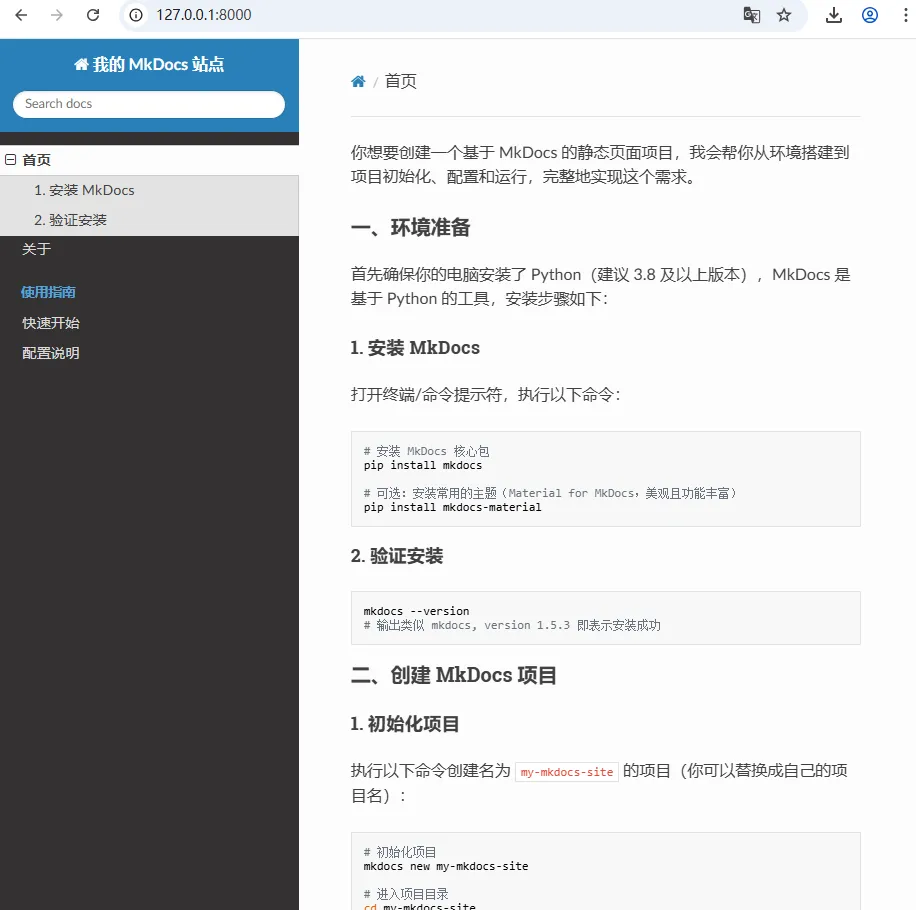Click heading 2. 验证安装 in content
Viewport: 916px width, 910px height.
397,556
